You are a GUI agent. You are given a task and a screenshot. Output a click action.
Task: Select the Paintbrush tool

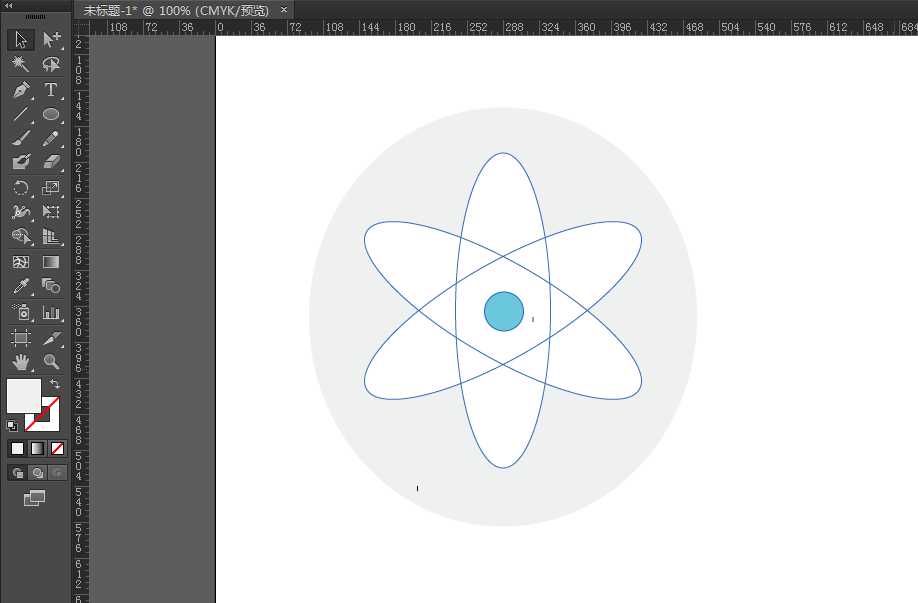(x=21, y=138)
